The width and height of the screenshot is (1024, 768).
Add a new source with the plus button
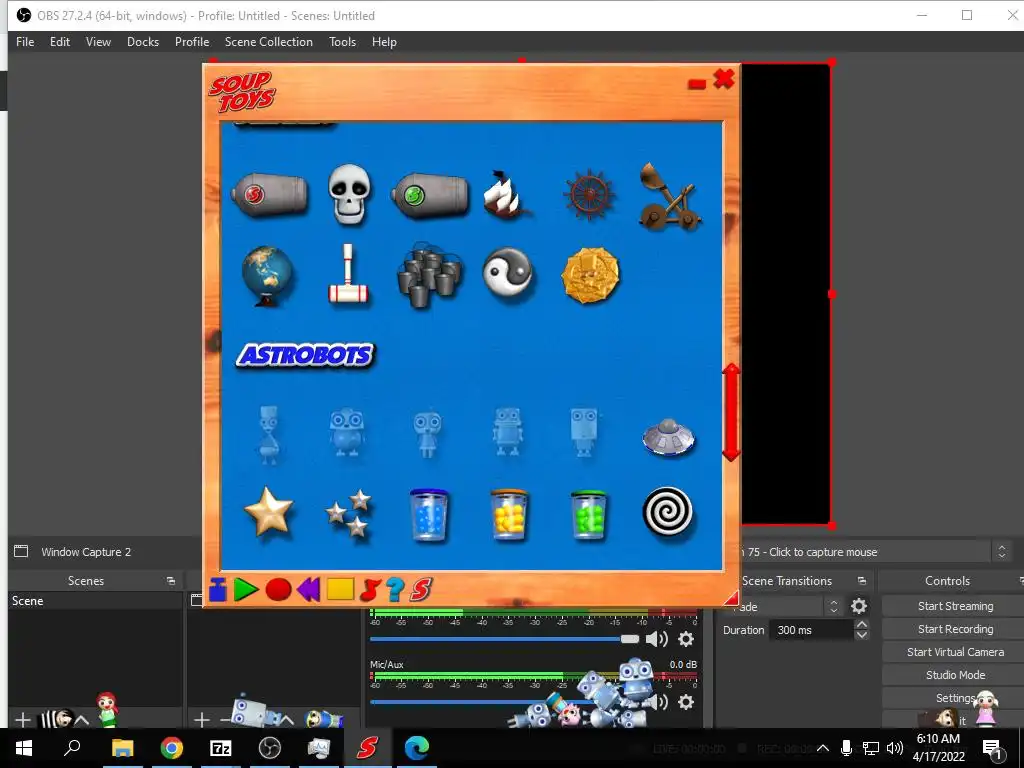tap(201, 720)
